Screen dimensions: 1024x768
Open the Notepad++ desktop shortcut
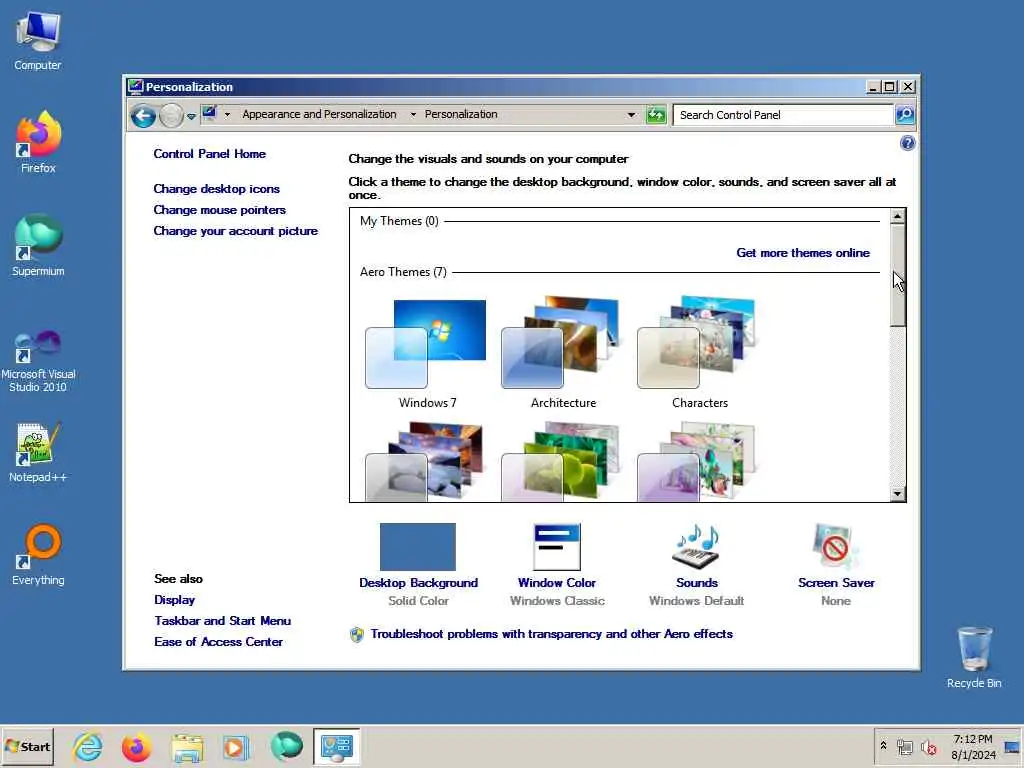[x=38, y=452]
